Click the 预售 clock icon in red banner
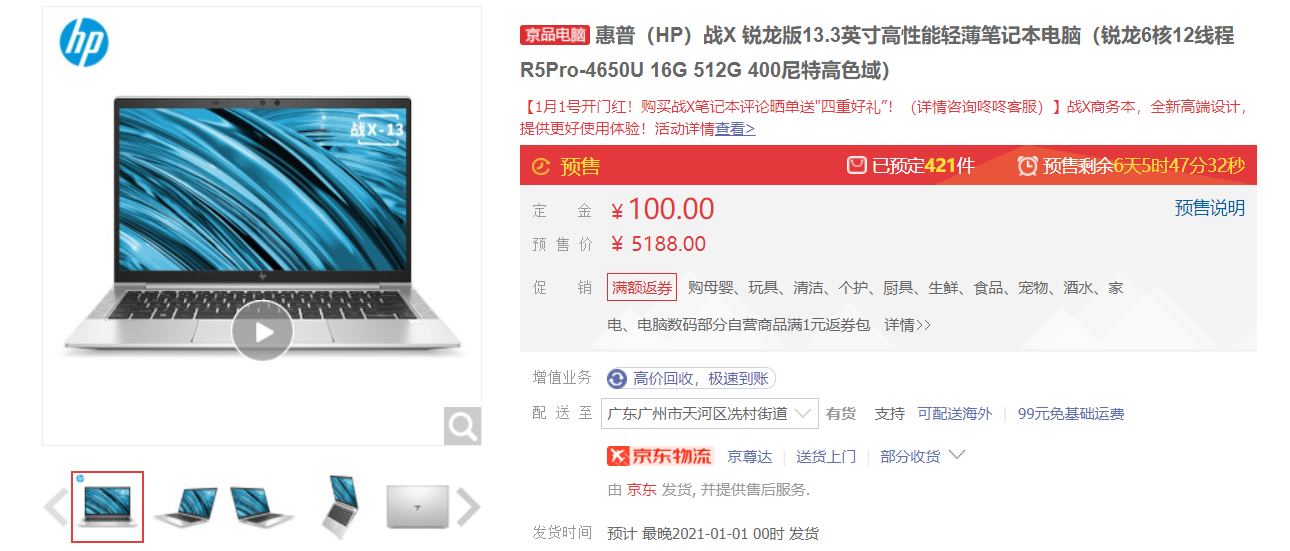The image size is (1290, 551). click(x=541, y=166)
